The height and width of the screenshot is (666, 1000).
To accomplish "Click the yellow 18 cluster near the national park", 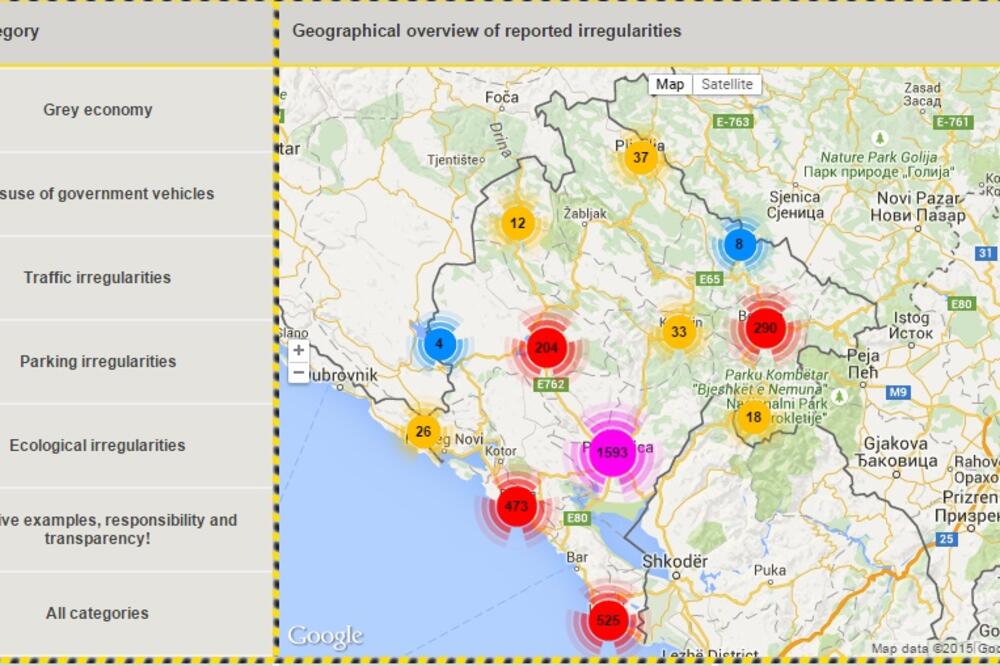I will point(752,417).
